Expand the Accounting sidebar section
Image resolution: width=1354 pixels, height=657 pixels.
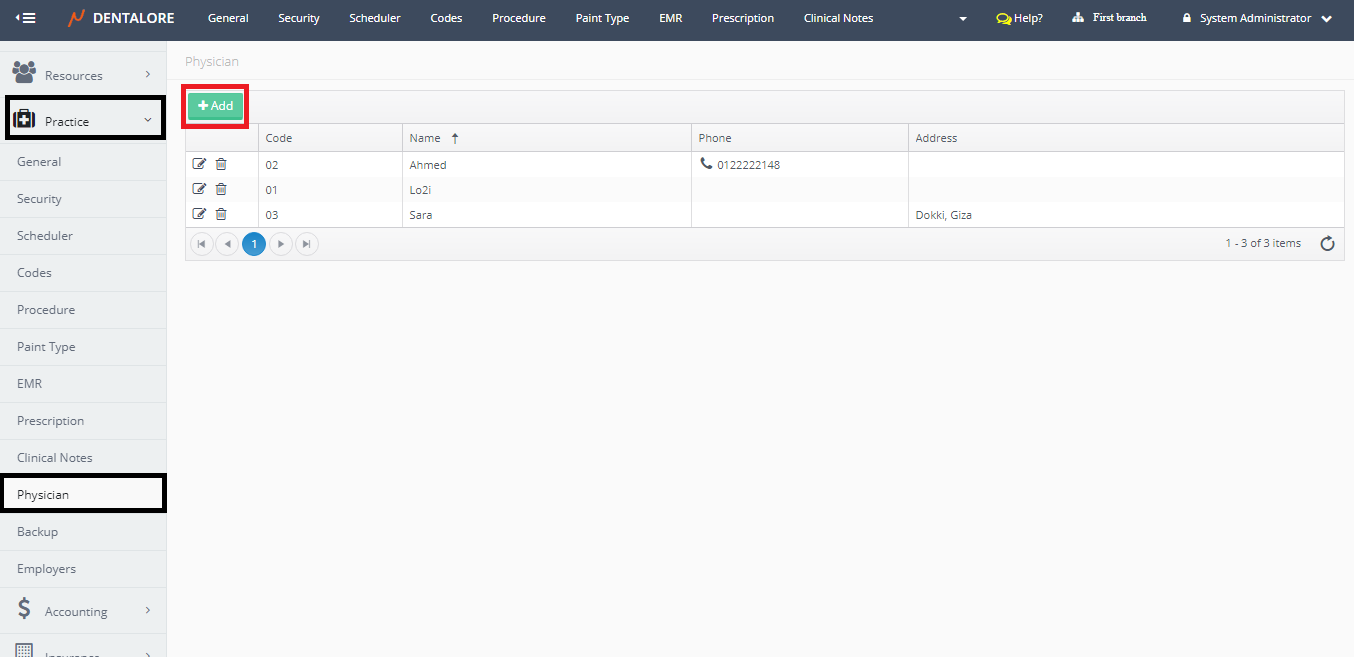tap(82, 611)
